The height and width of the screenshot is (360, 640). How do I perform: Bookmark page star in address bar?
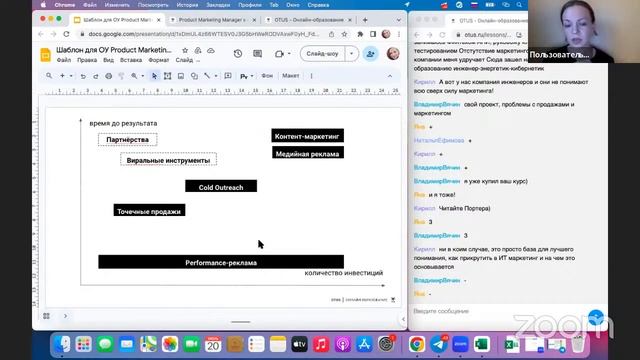click(344, 34)
